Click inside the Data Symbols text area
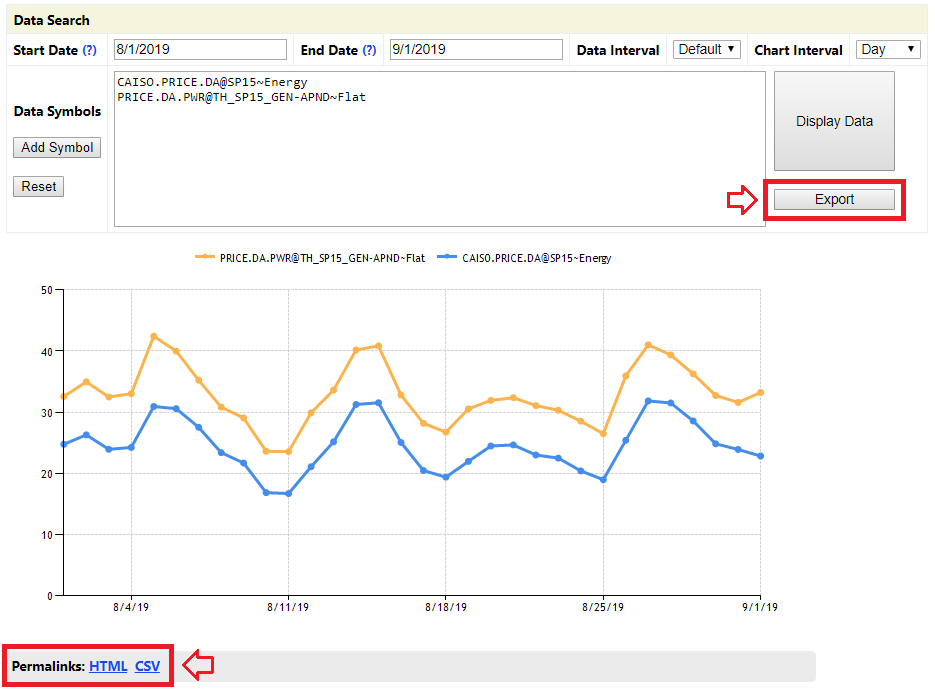Image resolution: width=935 pixels, height=690 pixels. (439, 149)
